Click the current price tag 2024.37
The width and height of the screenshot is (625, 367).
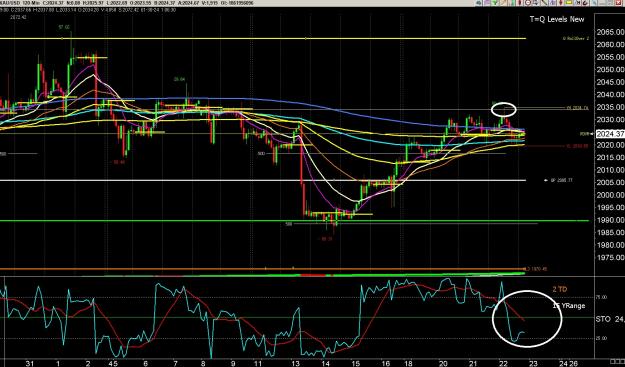[x=609, y=134]
